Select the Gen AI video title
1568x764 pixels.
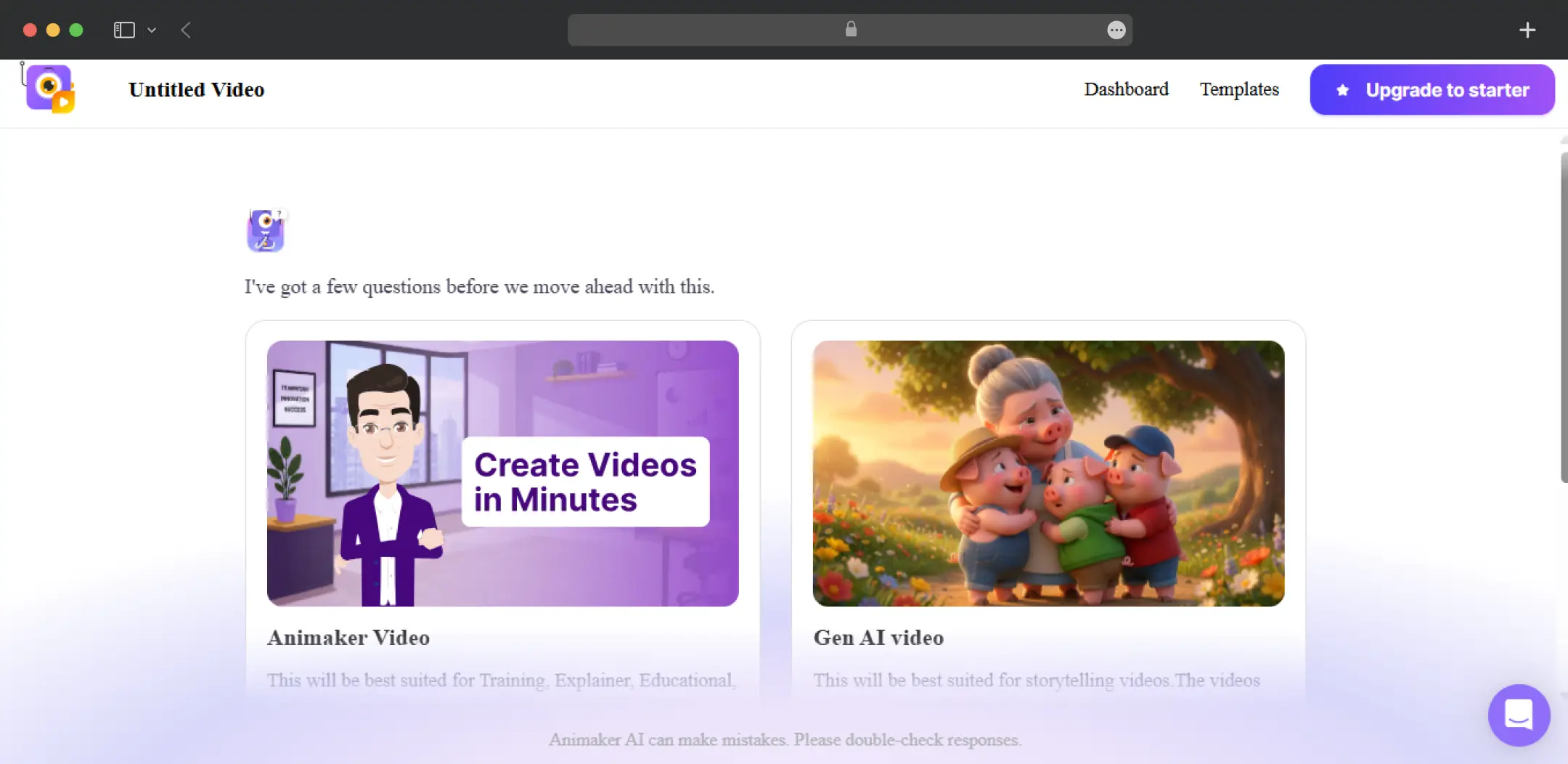[x=878, y=637]
